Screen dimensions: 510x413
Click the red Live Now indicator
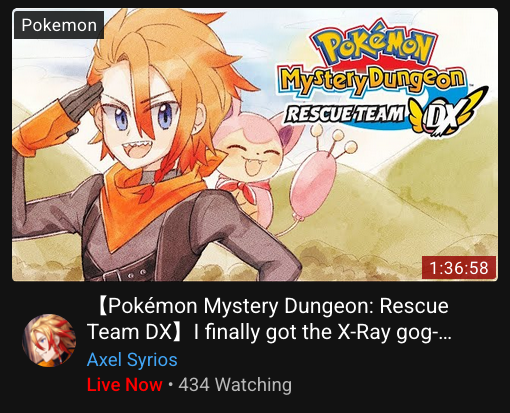pos(125,385)
